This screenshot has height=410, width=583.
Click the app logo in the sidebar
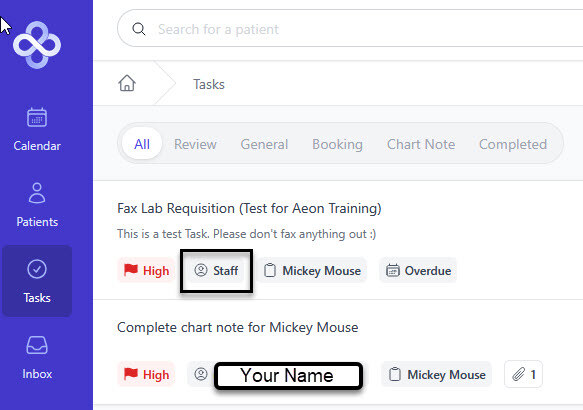tap(37, 45)
